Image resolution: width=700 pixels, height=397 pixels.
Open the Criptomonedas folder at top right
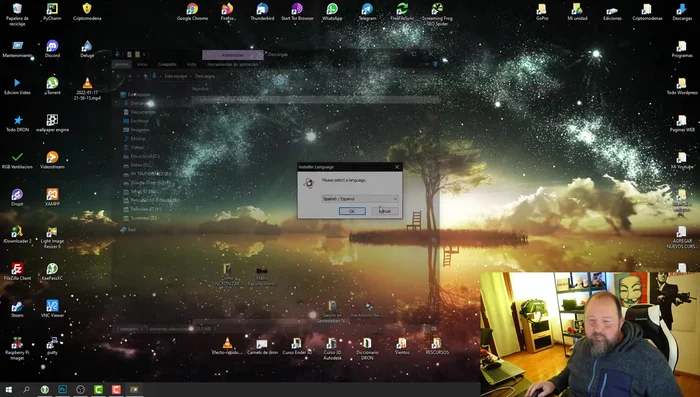coord(647,12)
